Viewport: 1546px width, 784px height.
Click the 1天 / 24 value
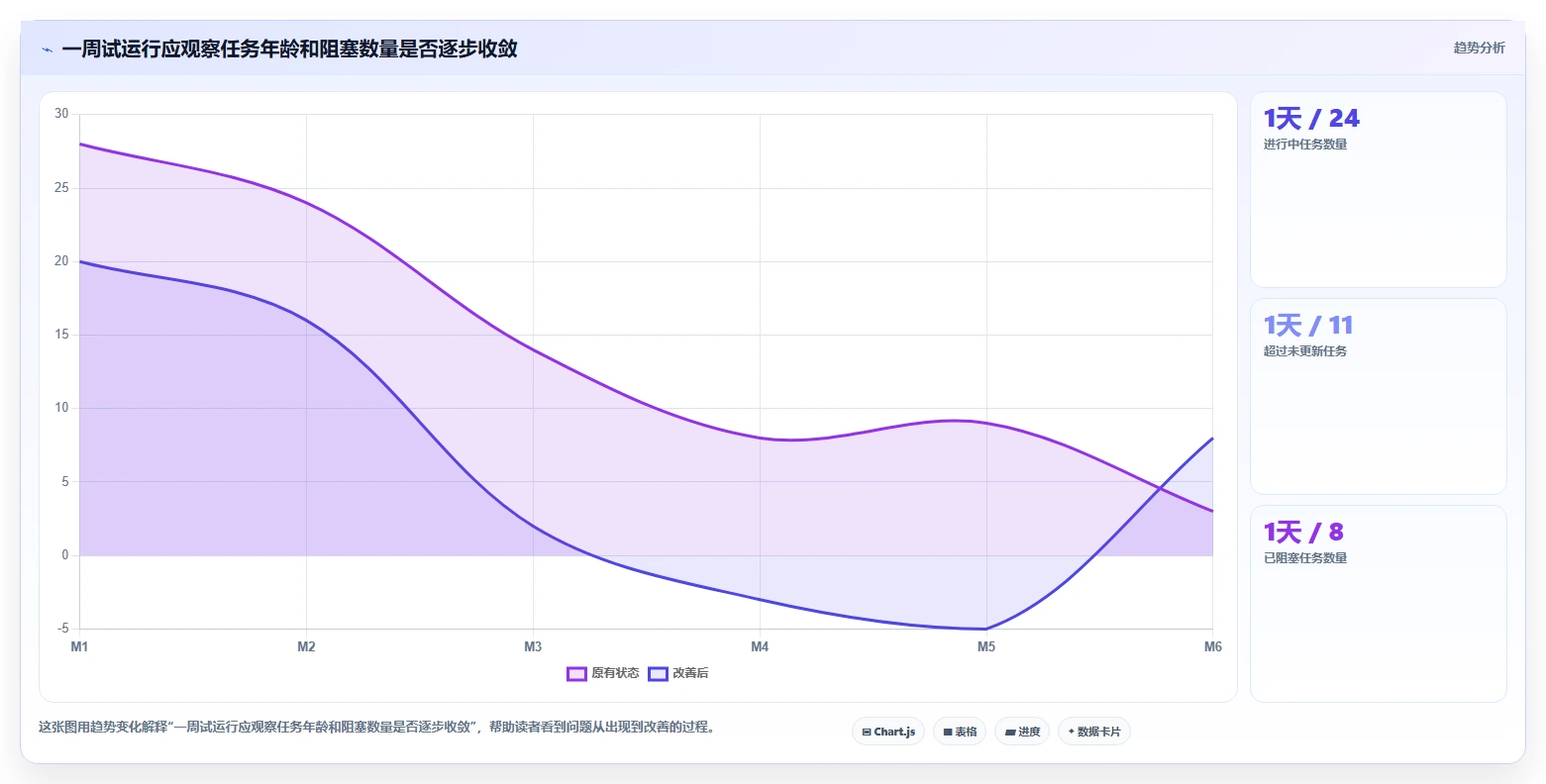pyautogui.click(x=1311, y=119)
